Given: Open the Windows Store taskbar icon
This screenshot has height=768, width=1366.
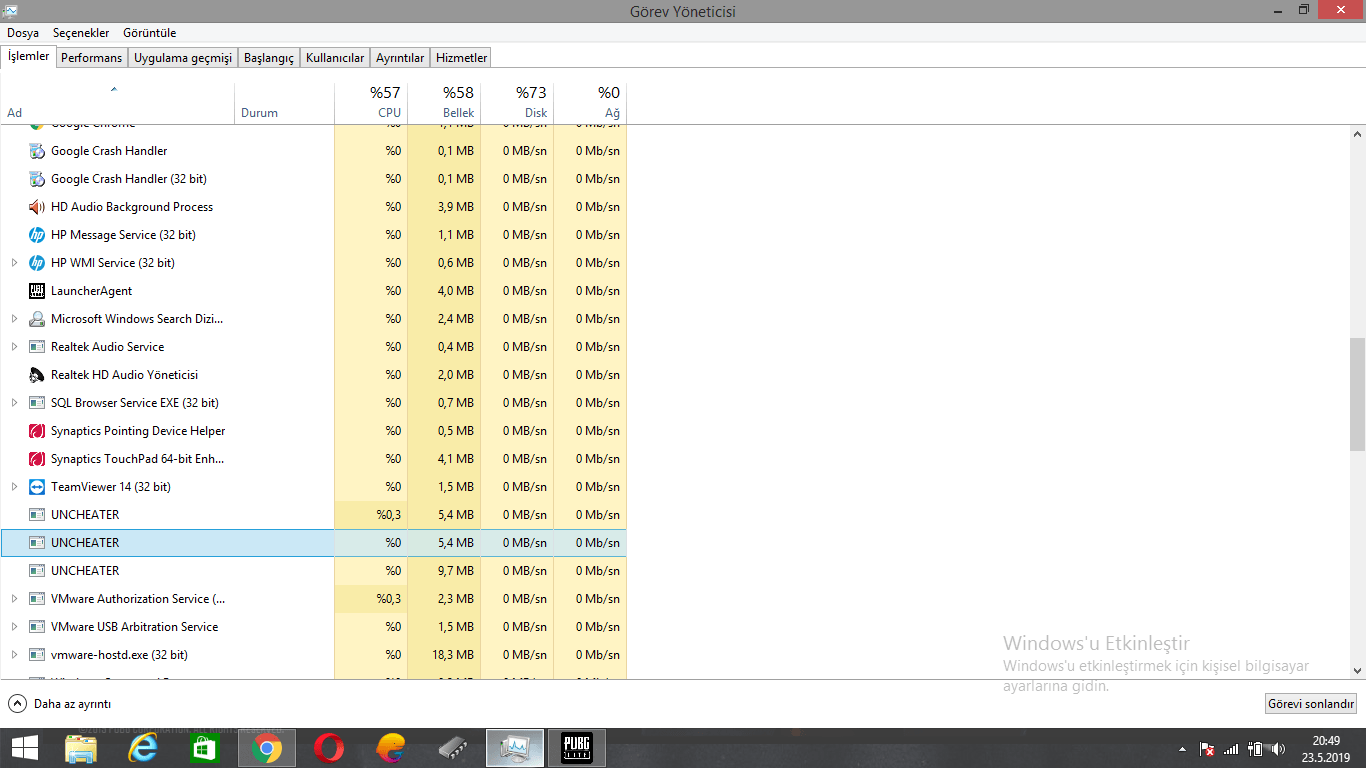Looking at the screenshot, I should [204, 748].
